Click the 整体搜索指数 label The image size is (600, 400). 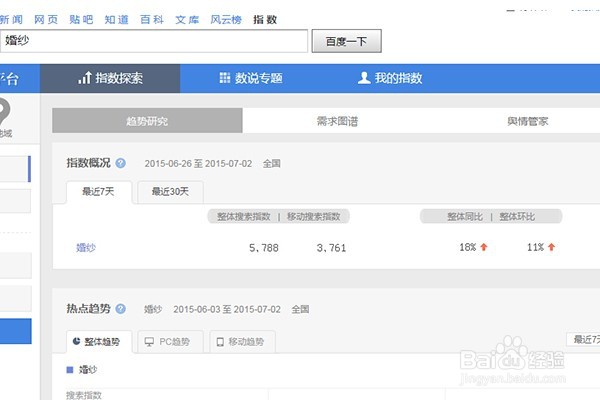[244, 217]
